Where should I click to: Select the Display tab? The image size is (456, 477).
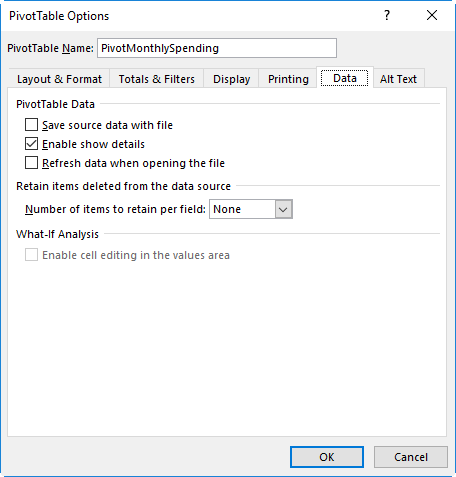click(x=231, y=79)
